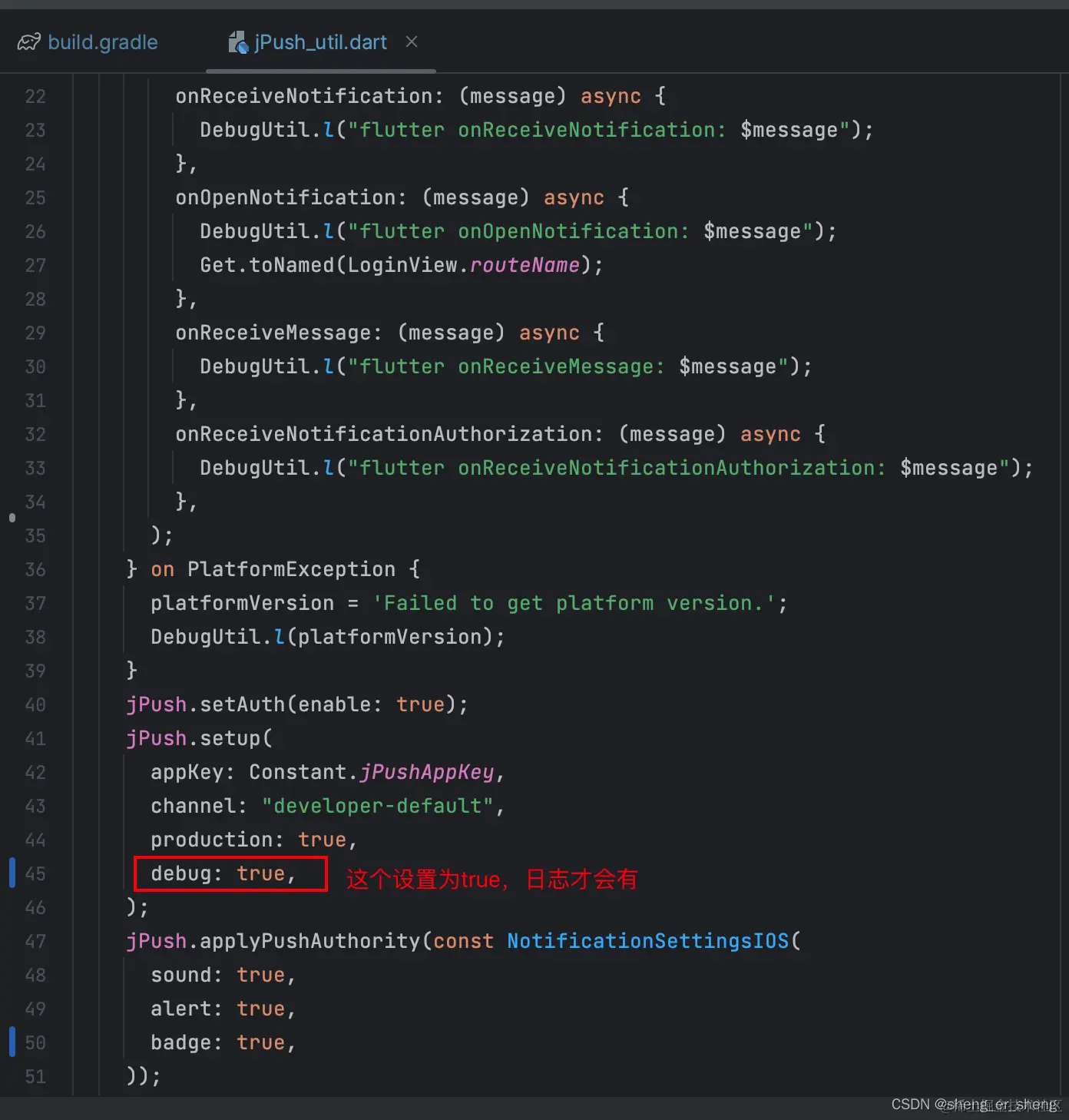Click the Gradle elephant icon on the build.gradle tab
The width and height of the screenshot is (1069, 1120).
point(28,42)
